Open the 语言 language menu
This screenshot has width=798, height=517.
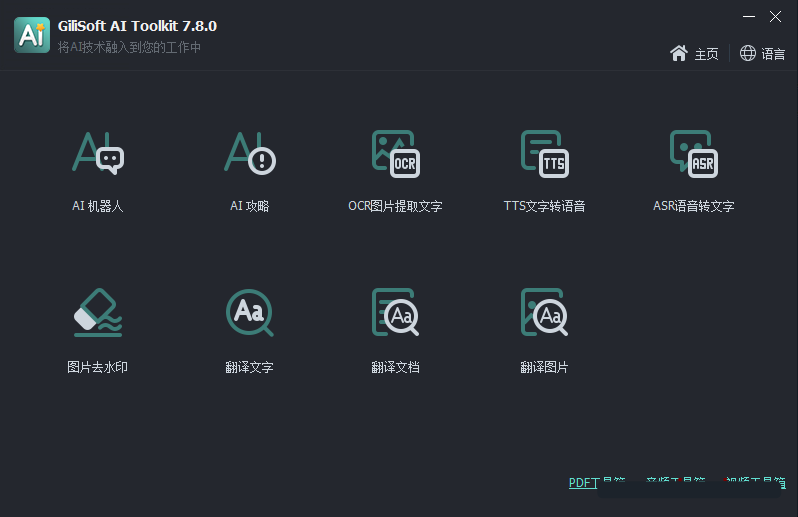762,53
